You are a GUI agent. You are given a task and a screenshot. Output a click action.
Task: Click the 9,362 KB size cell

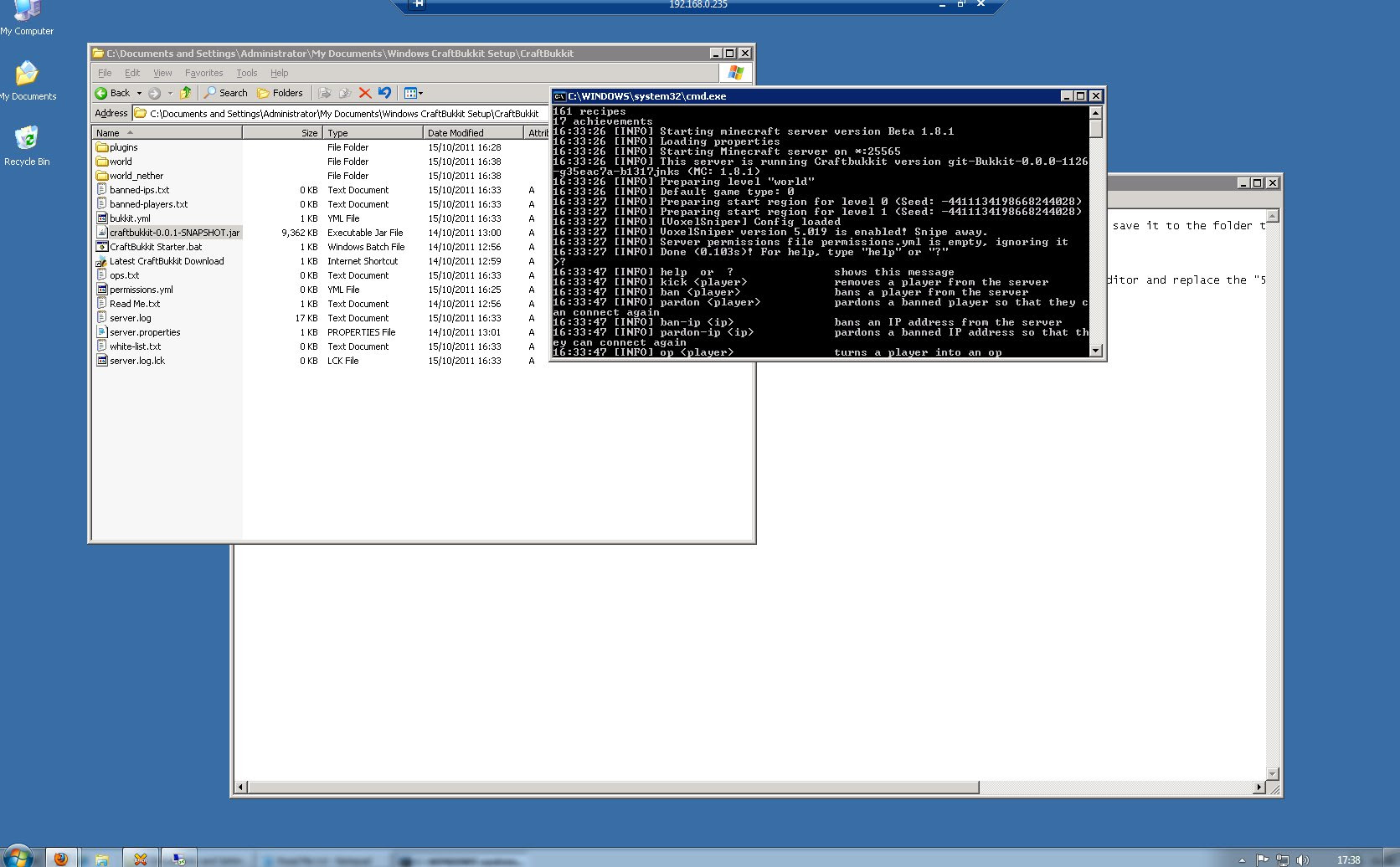tap(299, 233)
